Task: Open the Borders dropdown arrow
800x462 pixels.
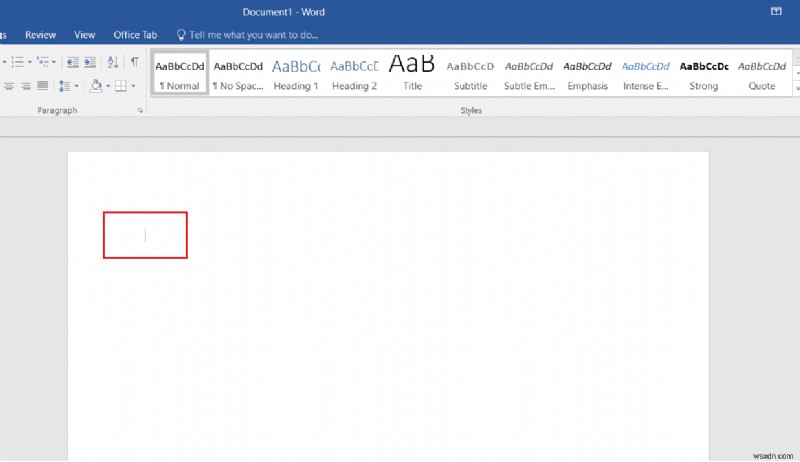Action: [133, 86]
